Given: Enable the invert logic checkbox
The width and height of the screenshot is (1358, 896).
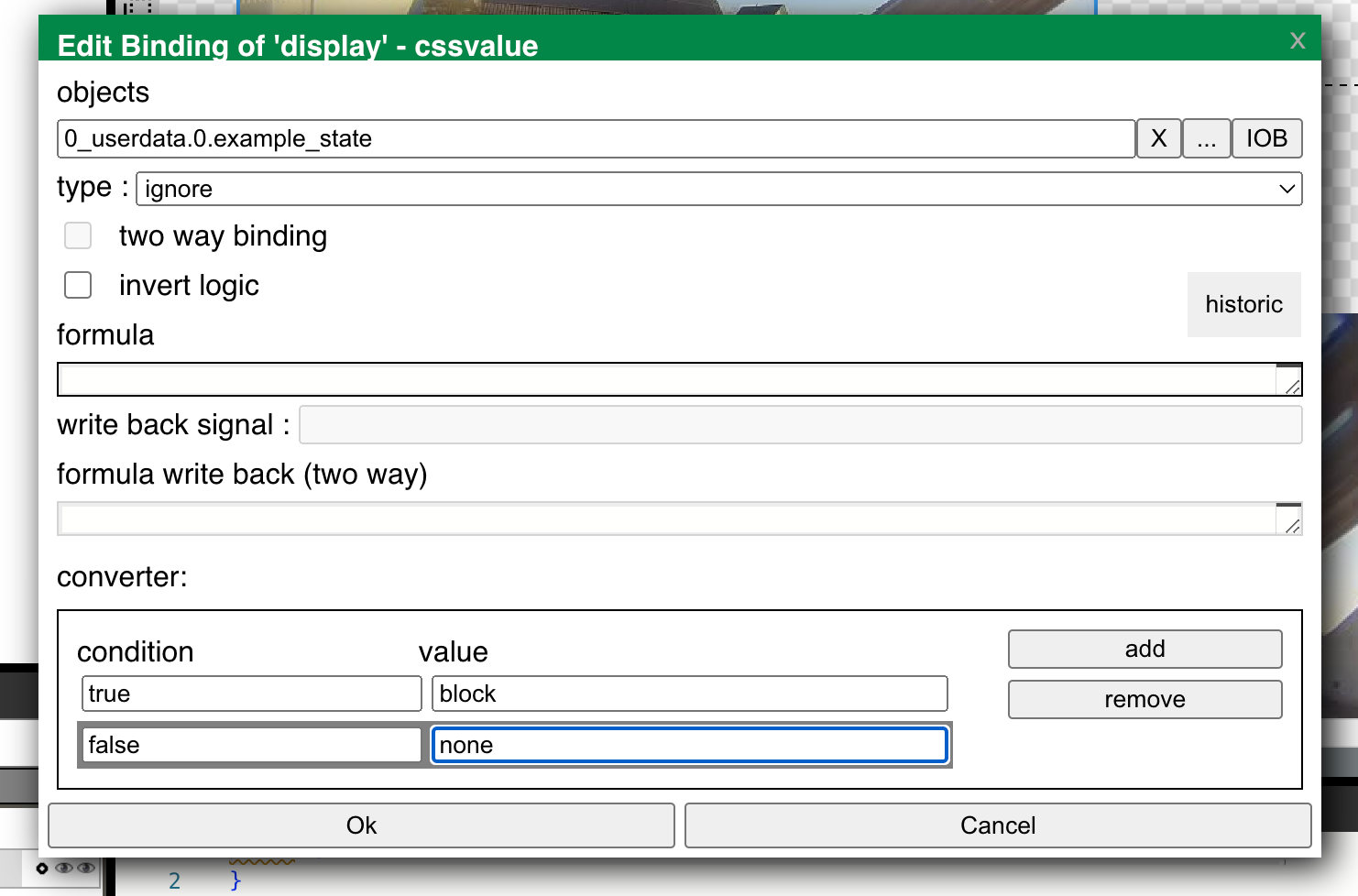Looking at the screenshot, I should point(78,285).
